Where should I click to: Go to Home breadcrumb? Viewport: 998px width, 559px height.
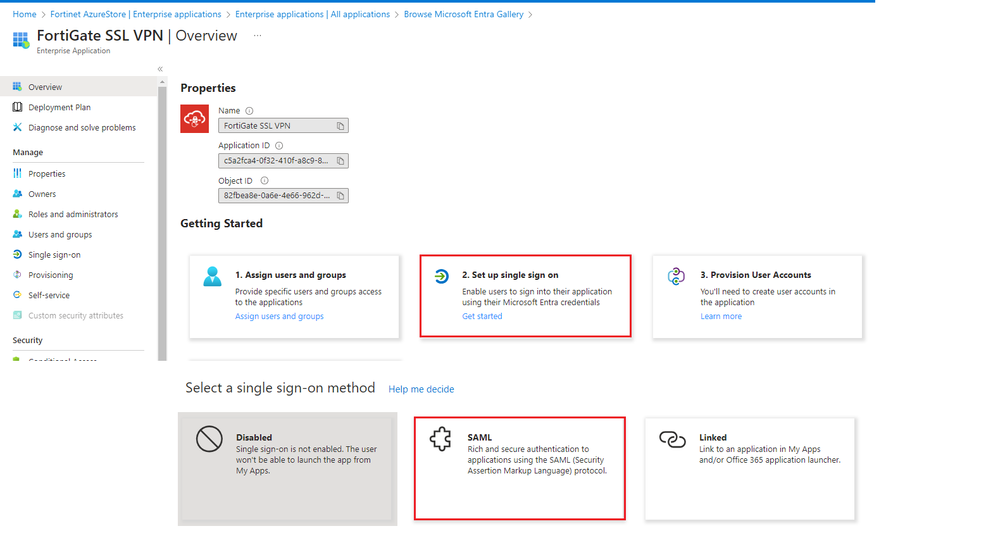coord(24,14)
